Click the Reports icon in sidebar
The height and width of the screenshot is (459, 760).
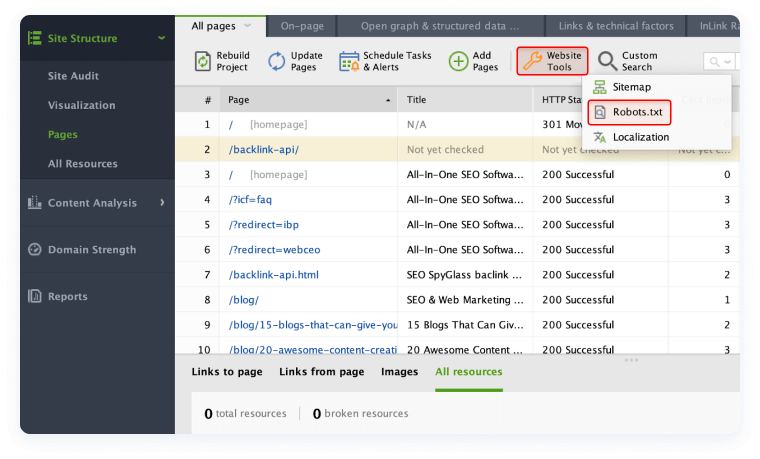click(x=35, y=296)
